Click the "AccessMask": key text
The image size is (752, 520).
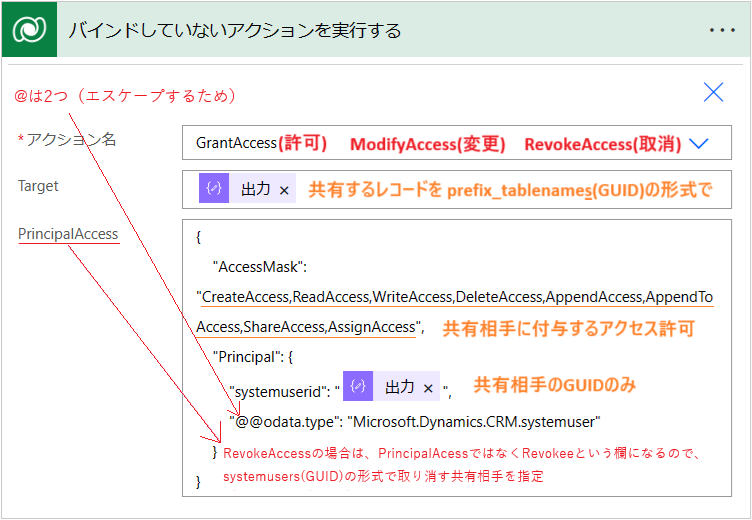[x=259, y=267]
